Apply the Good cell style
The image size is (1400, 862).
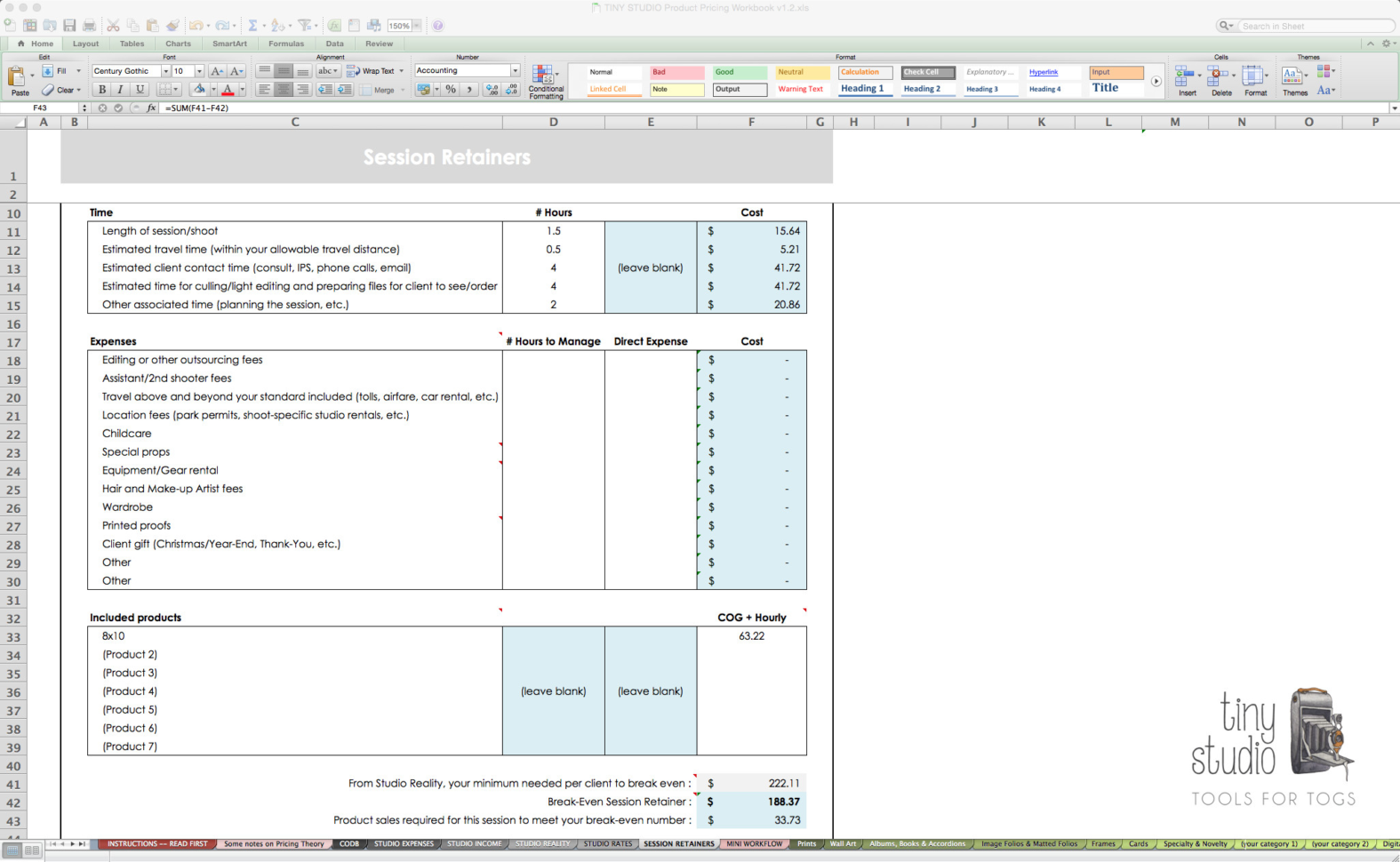click(x=740, y=72)
